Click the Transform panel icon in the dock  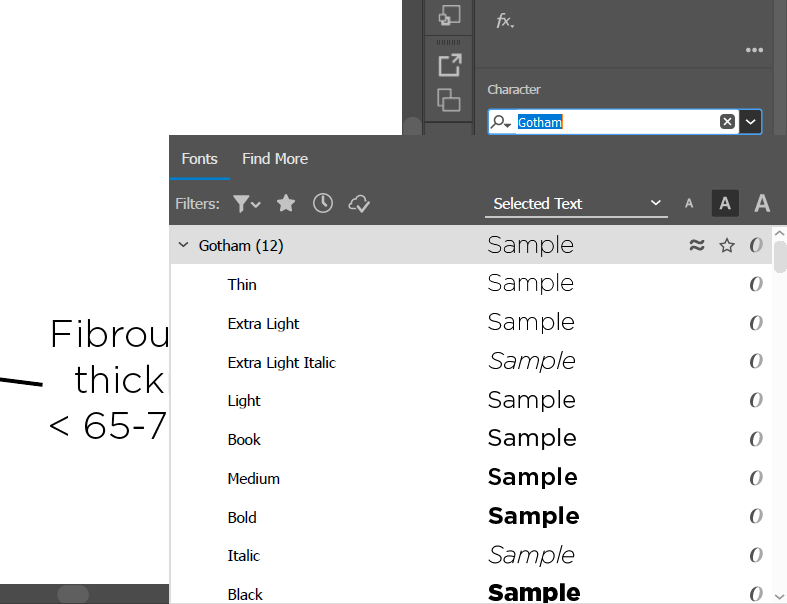tap(449, 15)
